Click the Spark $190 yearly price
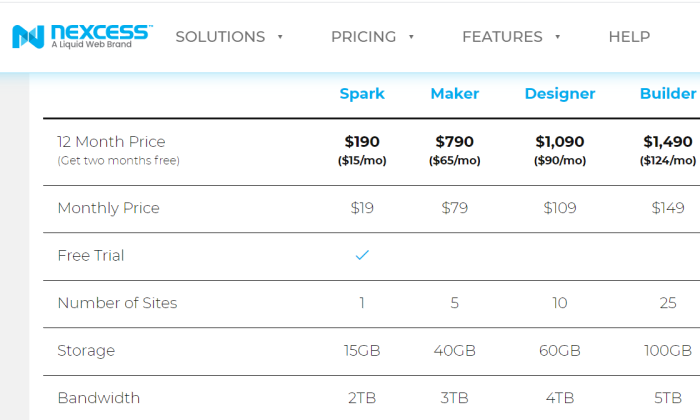The width and height of the screenshot is (700, 420). pyautogui.click(x=362, y=142)
